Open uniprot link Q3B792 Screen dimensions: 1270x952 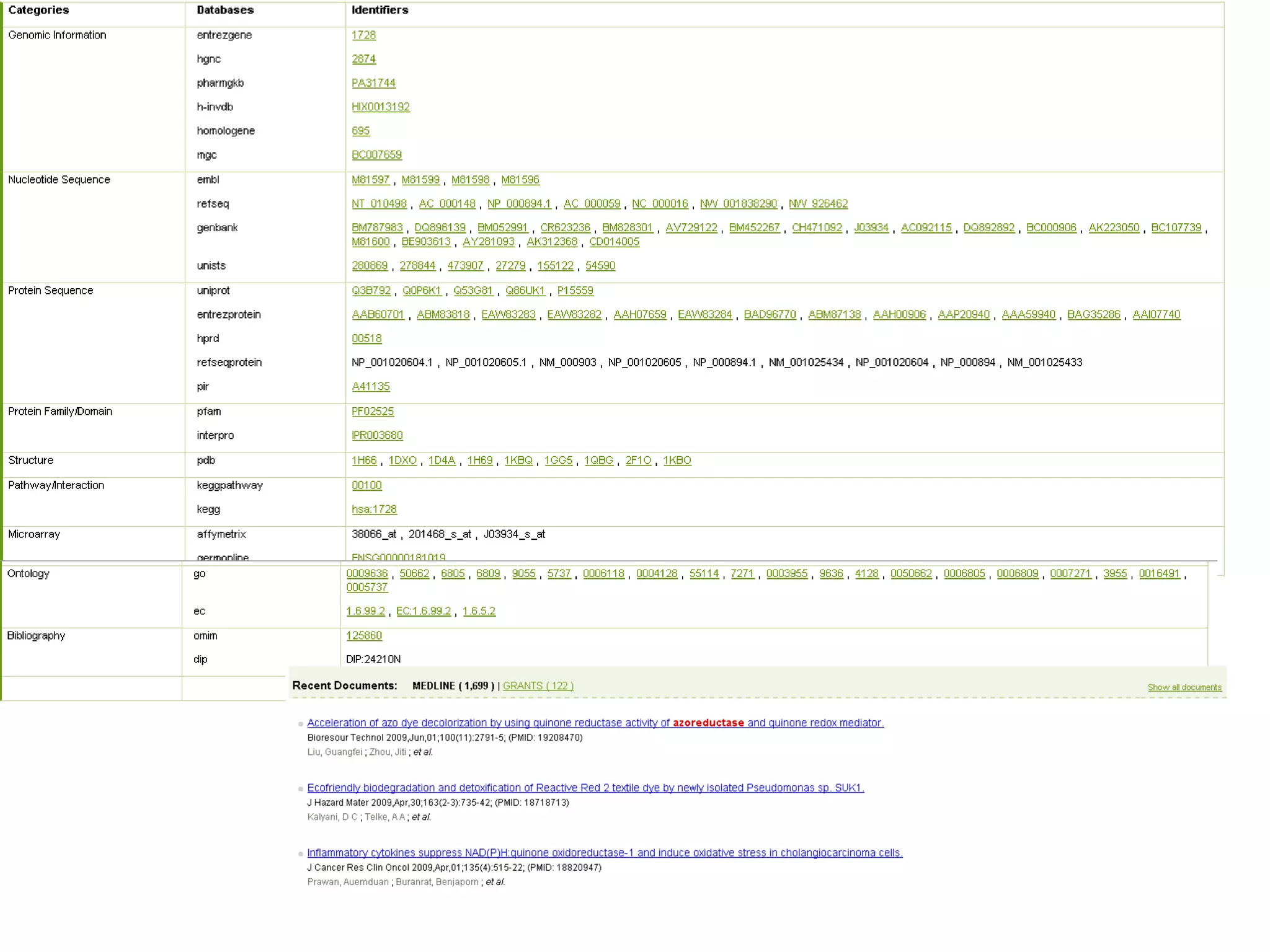point(371,291)
